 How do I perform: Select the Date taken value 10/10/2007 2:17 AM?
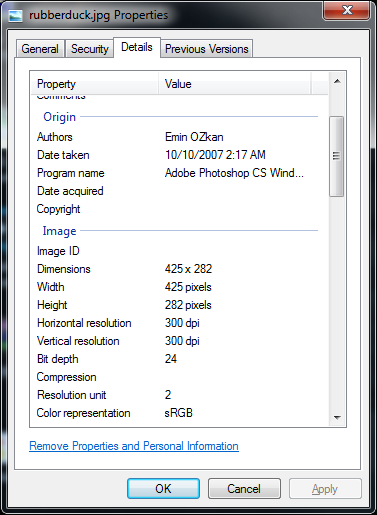pyautogui.click(x=215, y=155)
